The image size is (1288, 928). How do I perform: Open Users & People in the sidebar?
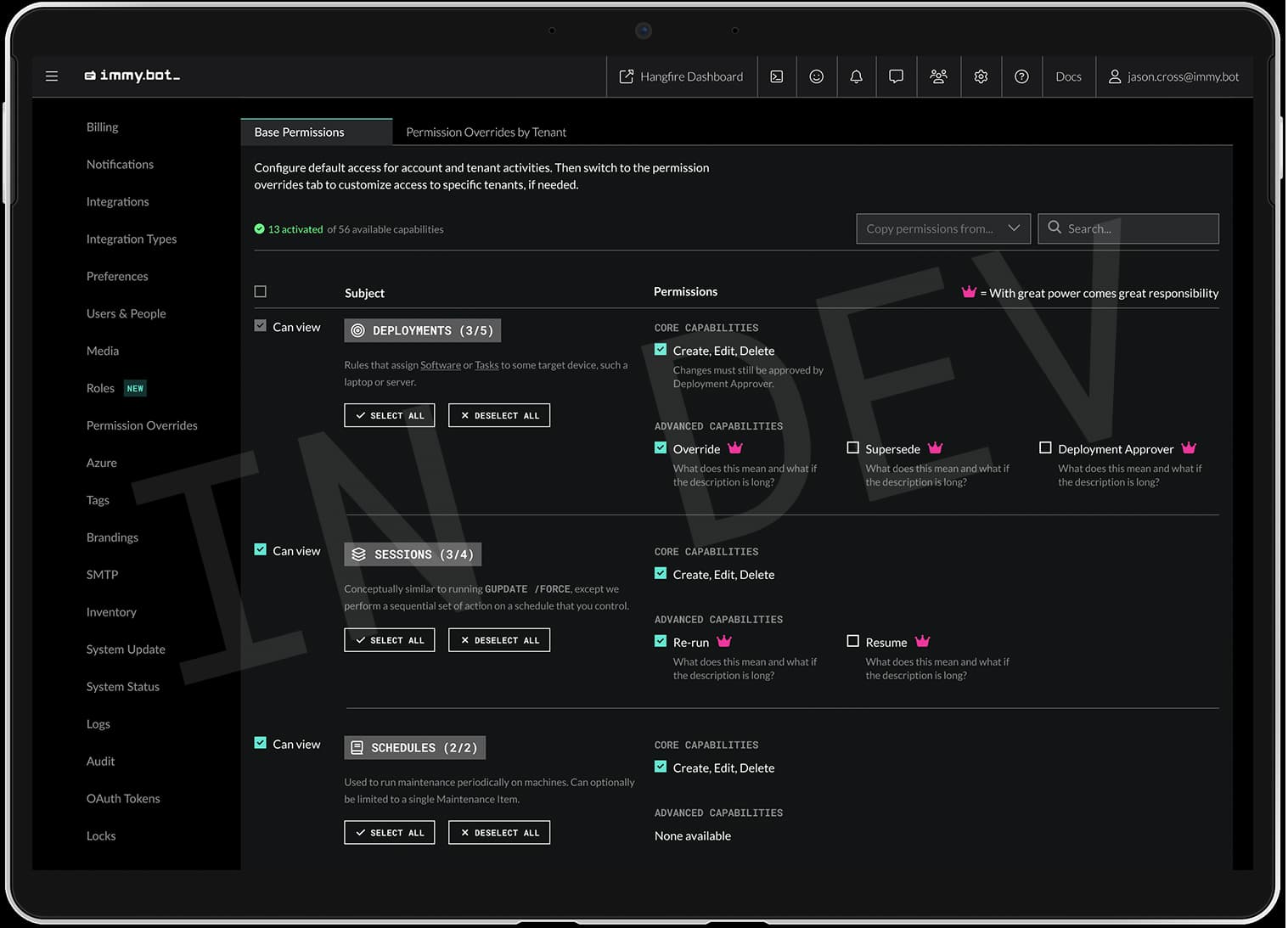pyautogui.click(x=126, y=313)
